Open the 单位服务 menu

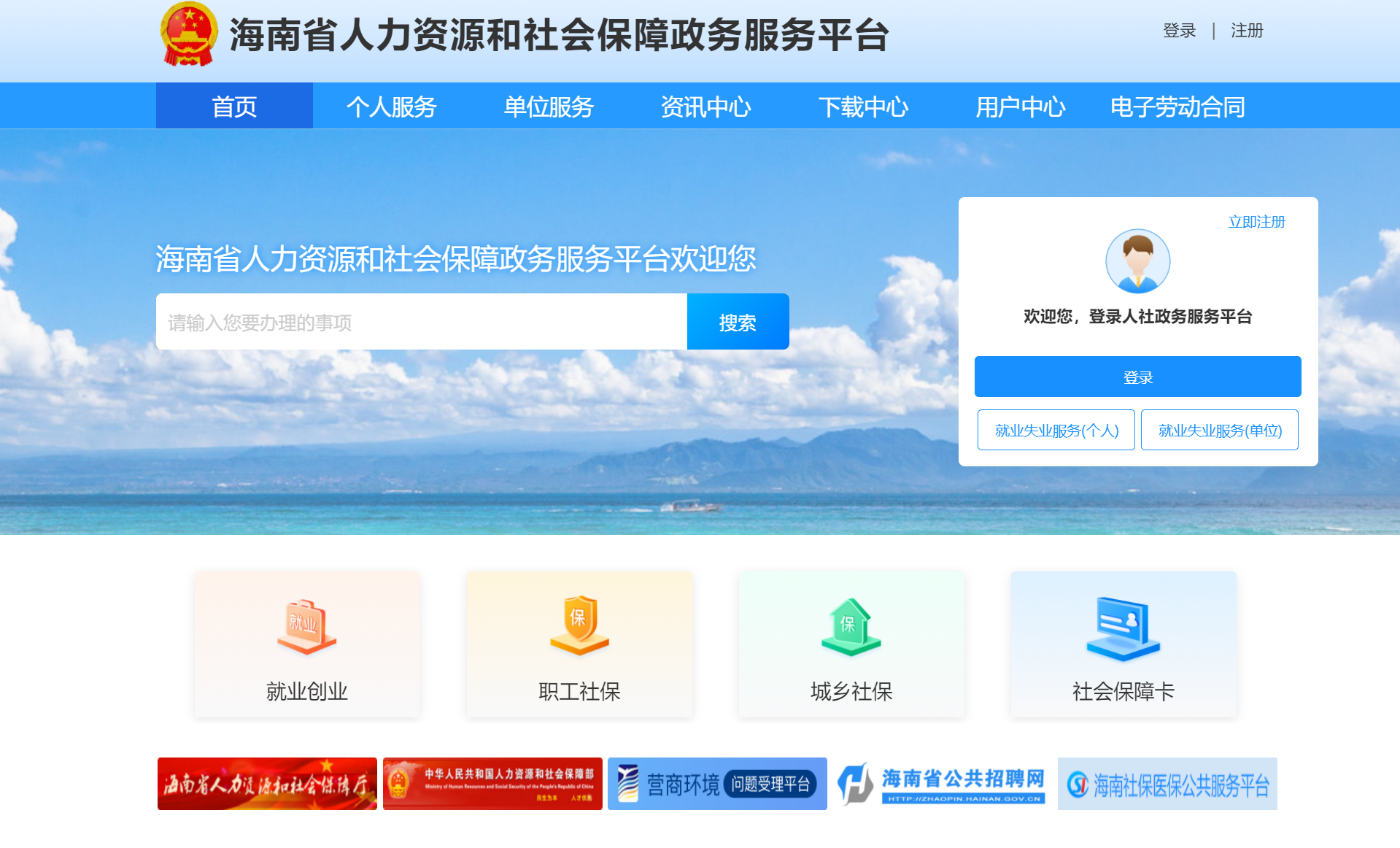[x=549, y=107]
